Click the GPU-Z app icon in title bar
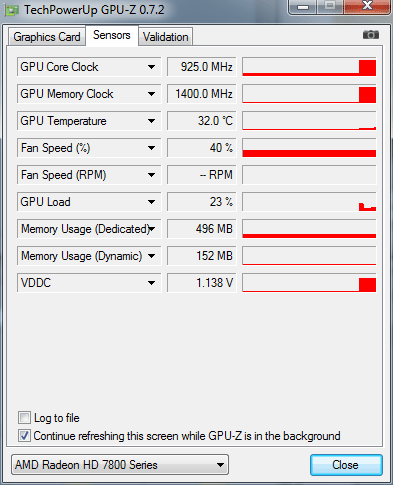 tap(12, 10)
